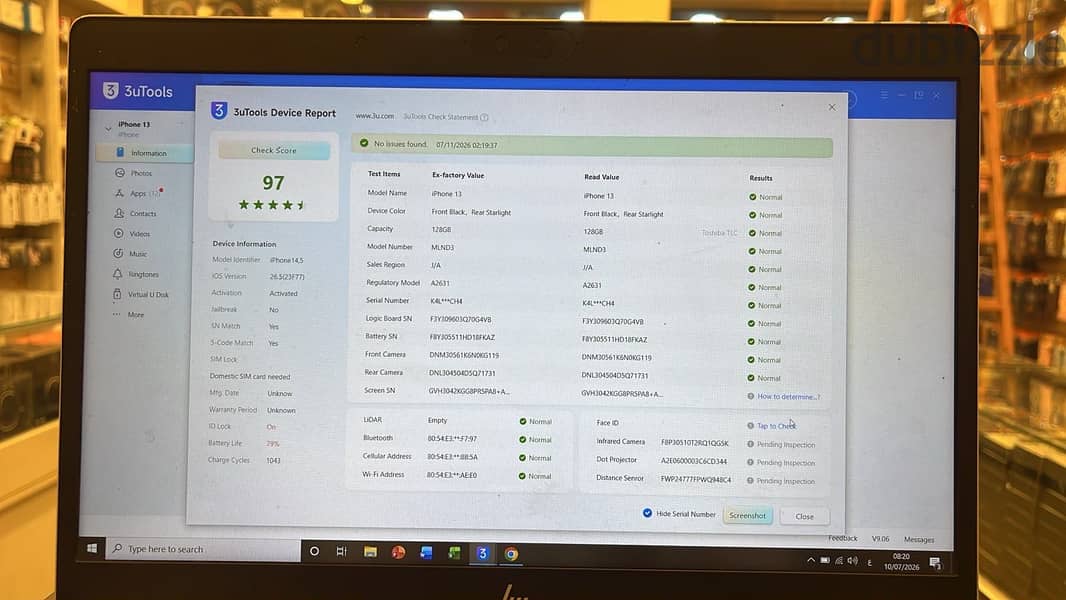This screenshot has width=1066, height=600.
Task: Close the Device Report dialog with X
Action: coord(832,107)
